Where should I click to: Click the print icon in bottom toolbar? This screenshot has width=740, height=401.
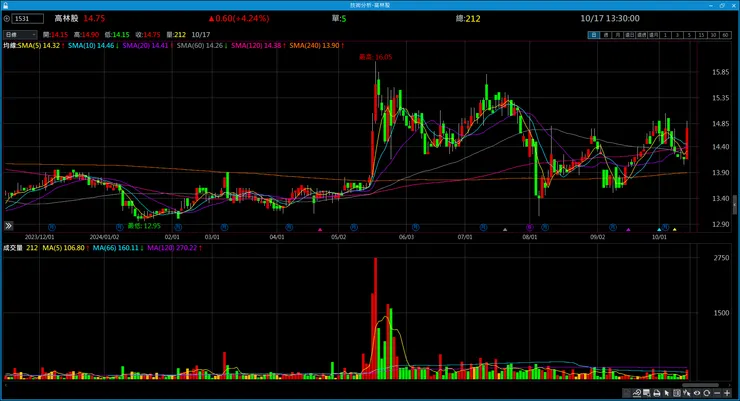click(x=657, y=393)
